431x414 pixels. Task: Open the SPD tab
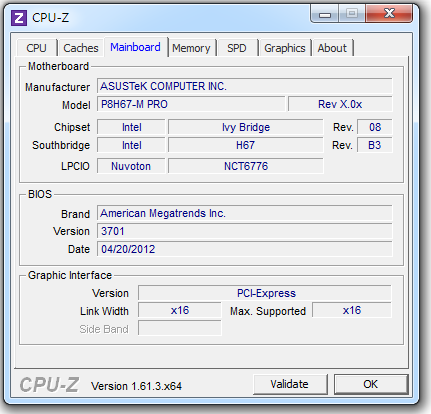[x=237, y=48]
